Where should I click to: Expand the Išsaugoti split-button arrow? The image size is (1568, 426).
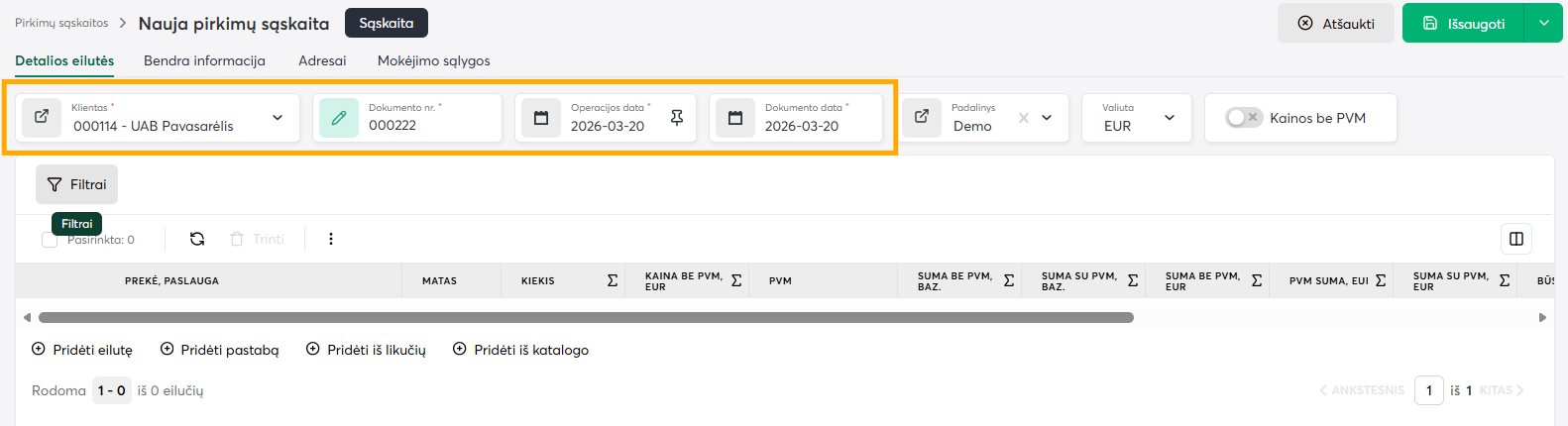click(x=1543, y=23)
